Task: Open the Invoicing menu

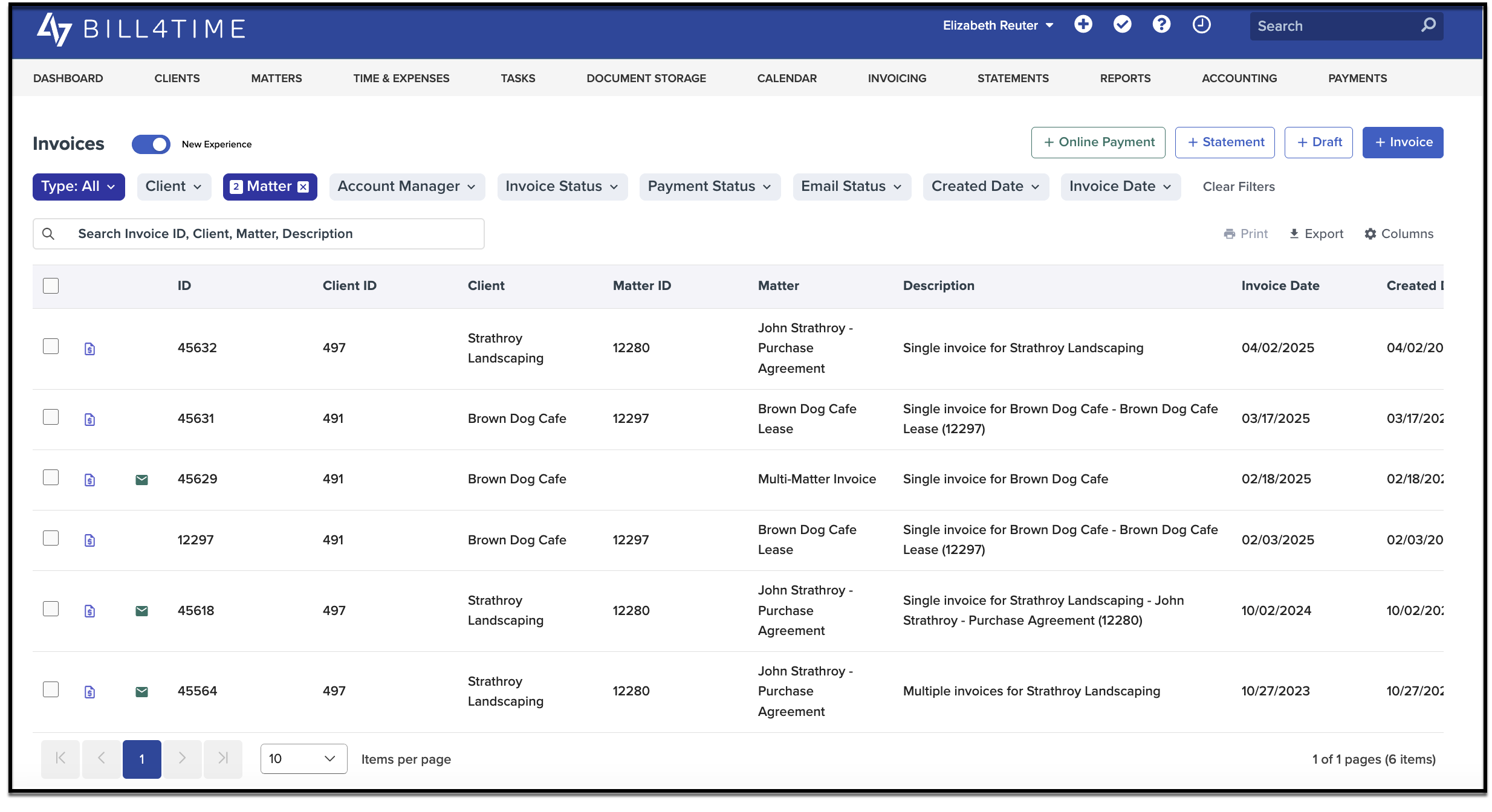Action: pyautogui.click(x=897, y=78)
